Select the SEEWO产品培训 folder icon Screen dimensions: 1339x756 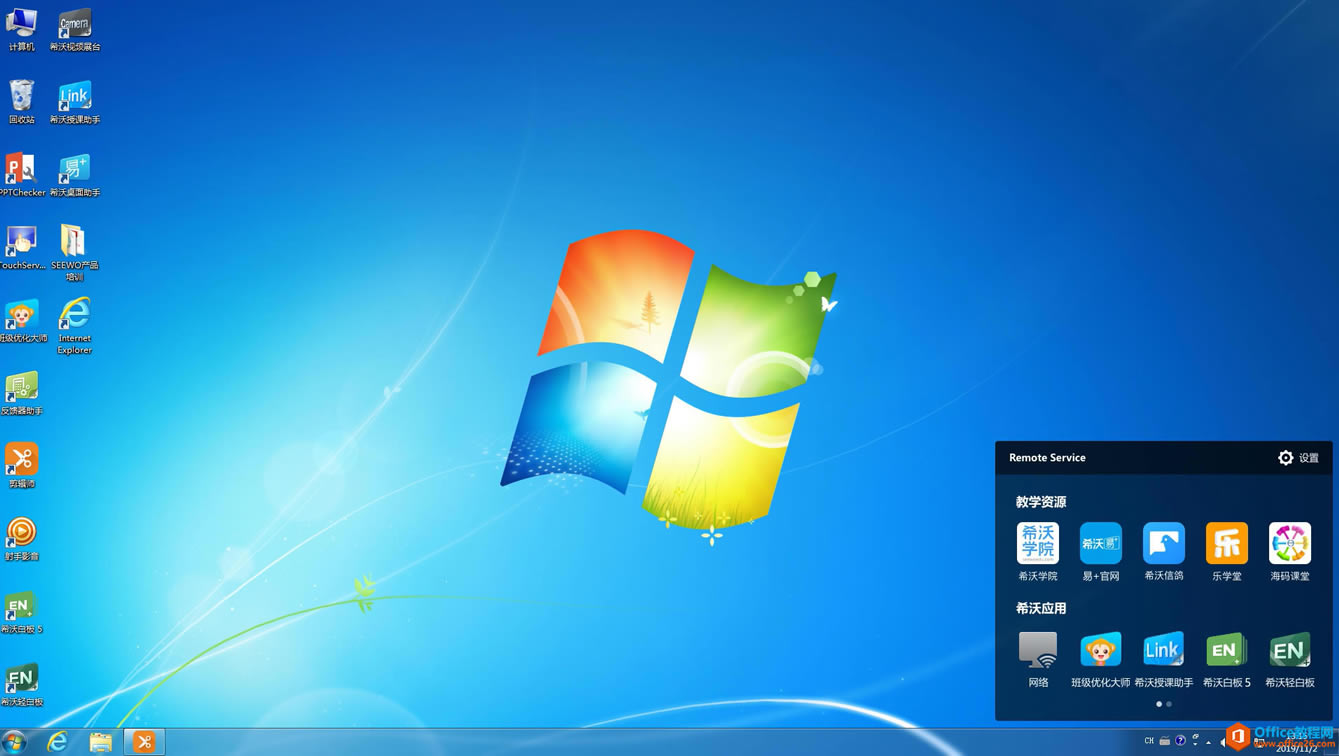click(x=75, y=252)
